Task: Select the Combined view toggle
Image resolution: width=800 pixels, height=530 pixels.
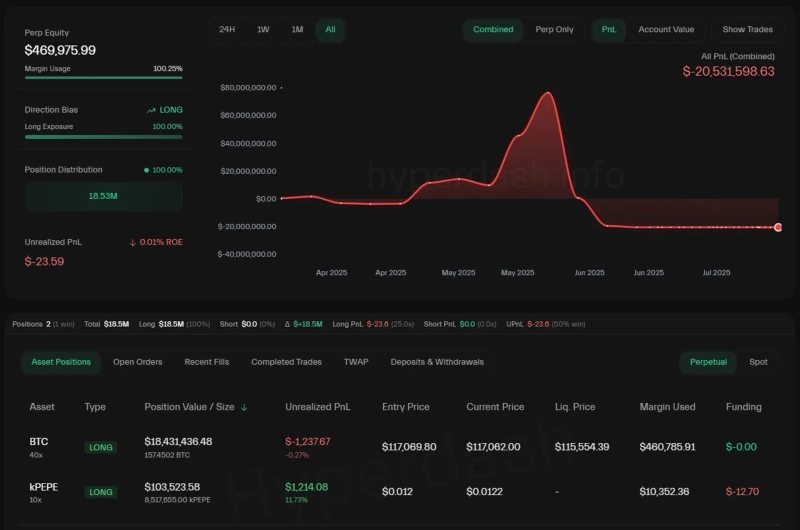Action: pyautogui.click(x=493, y=30)
